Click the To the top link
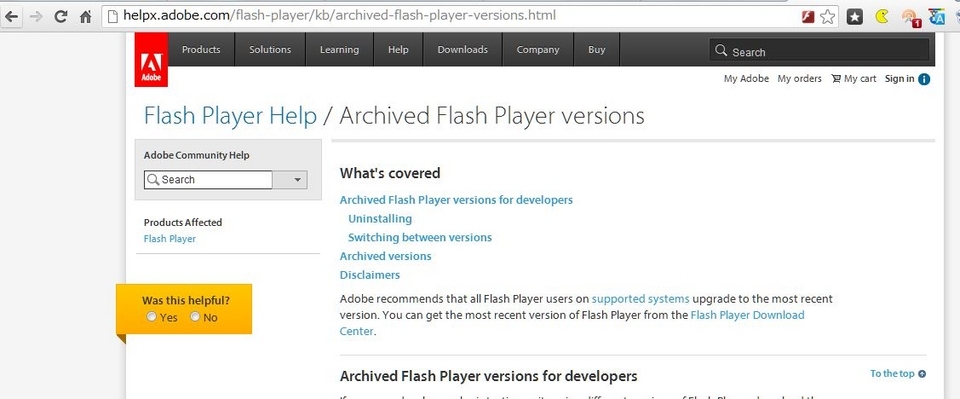 tap(898, 373)
